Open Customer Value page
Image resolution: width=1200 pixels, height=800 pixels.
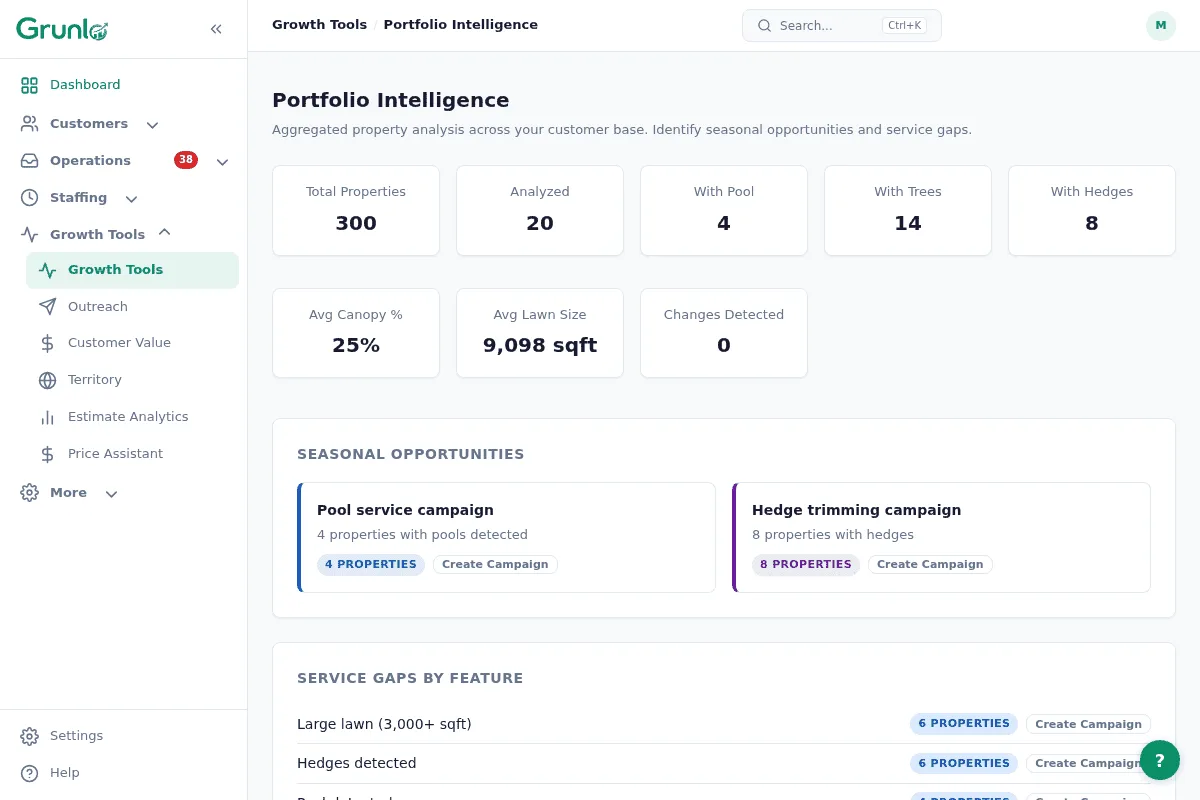pyautogui.click(x=132, y=343)
